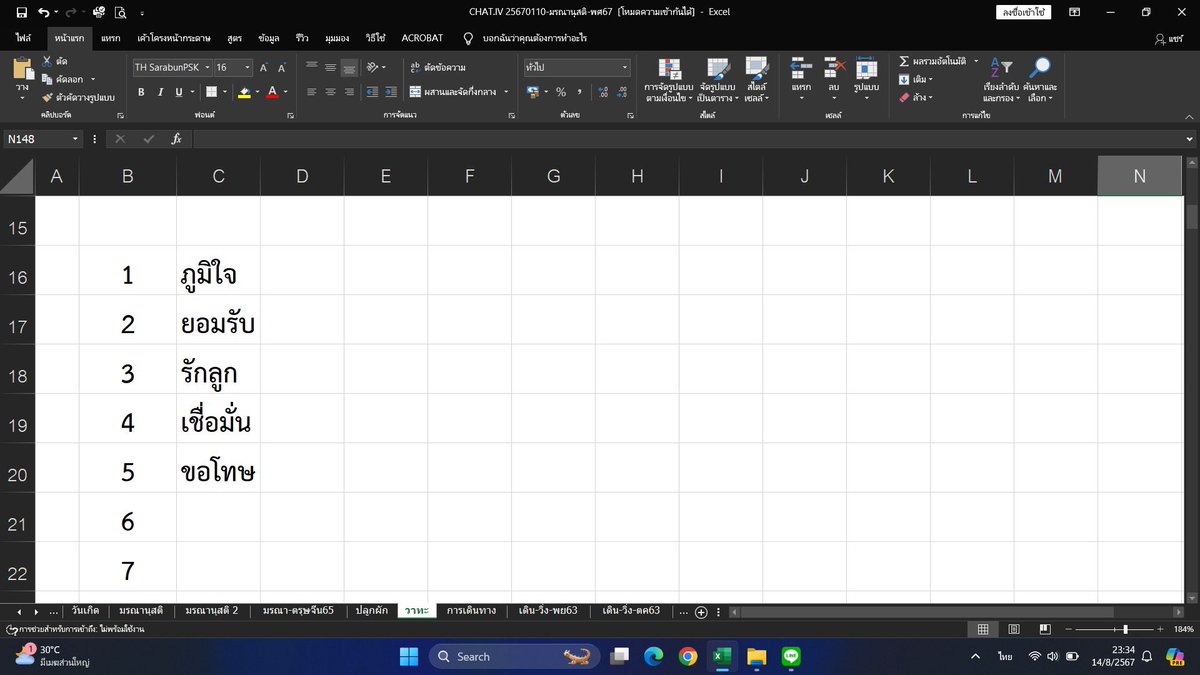
Task: Toggle bottom vertical alignment
Action: 349,68
